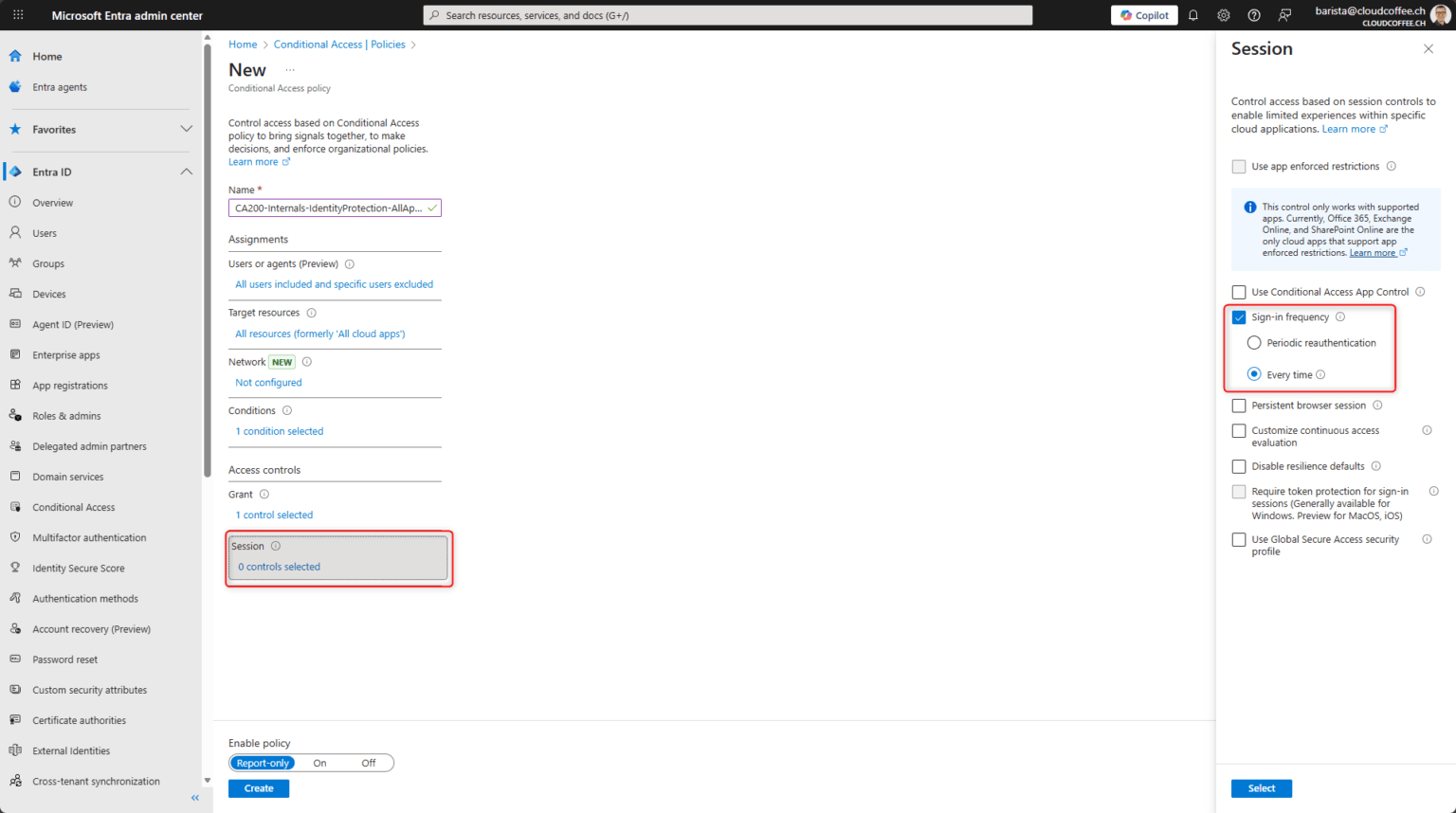Click the help question mark icon
The width and height of the screenshot is (1456, 813).
pos(1253,14)
